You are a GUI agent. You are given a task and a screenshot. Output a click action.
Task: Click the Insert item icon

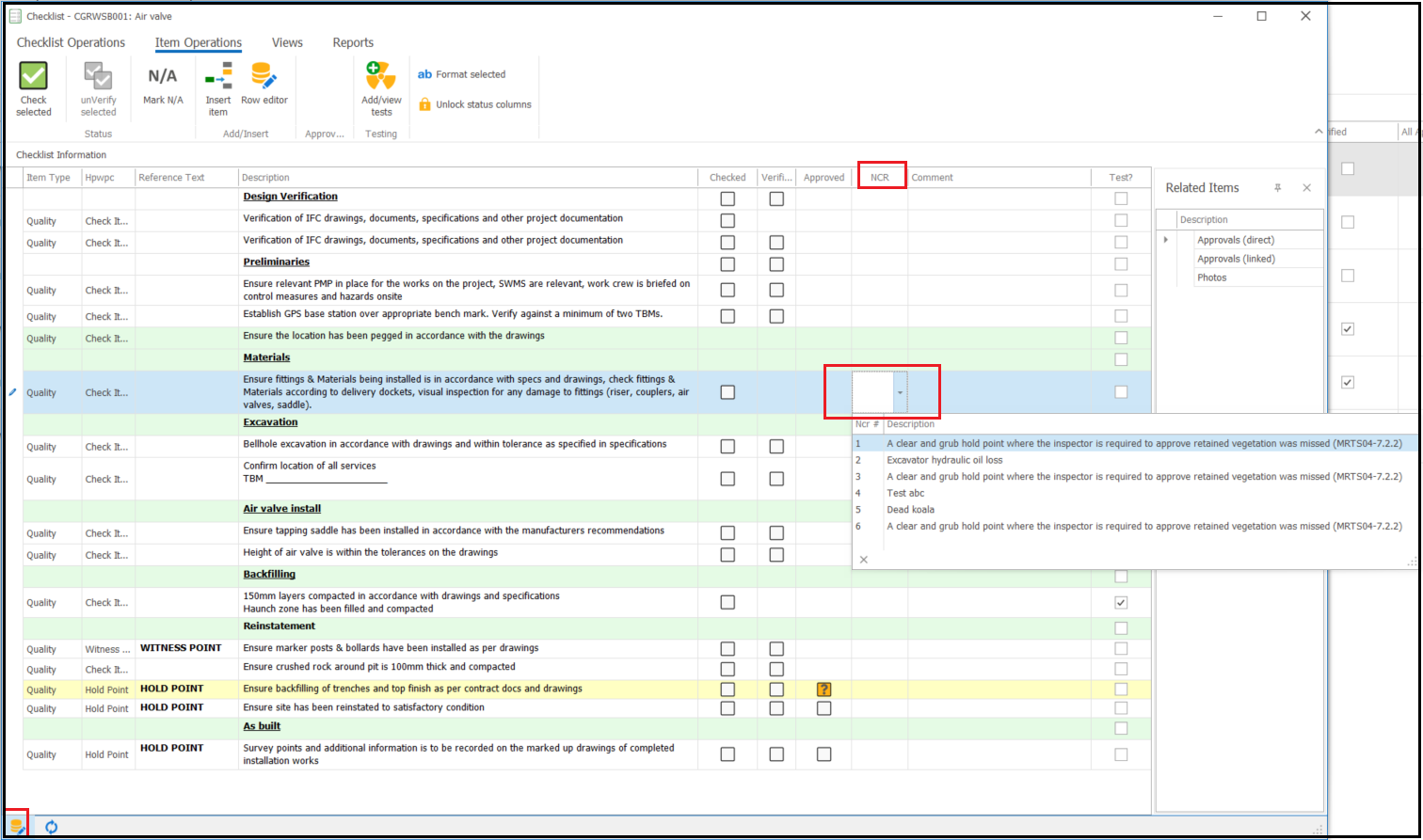tap(218, 77)
